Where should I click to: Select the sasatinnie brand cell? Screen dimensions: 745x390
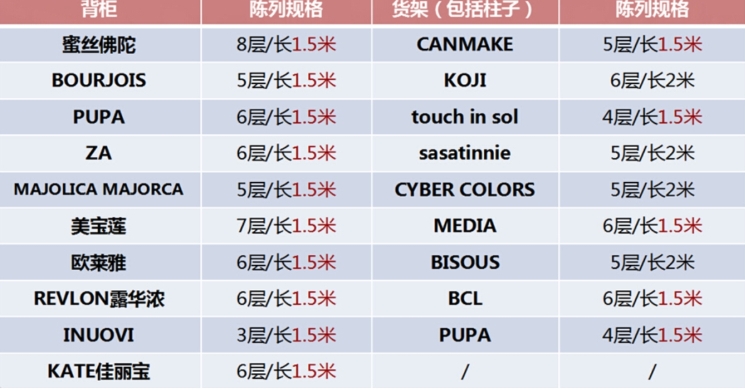(x=465, y=153)
